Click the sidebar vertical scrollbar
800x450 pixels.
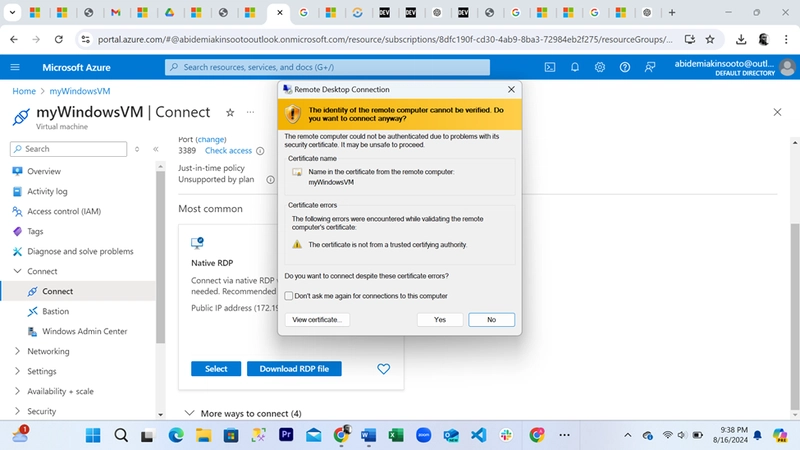pos(160,258)
